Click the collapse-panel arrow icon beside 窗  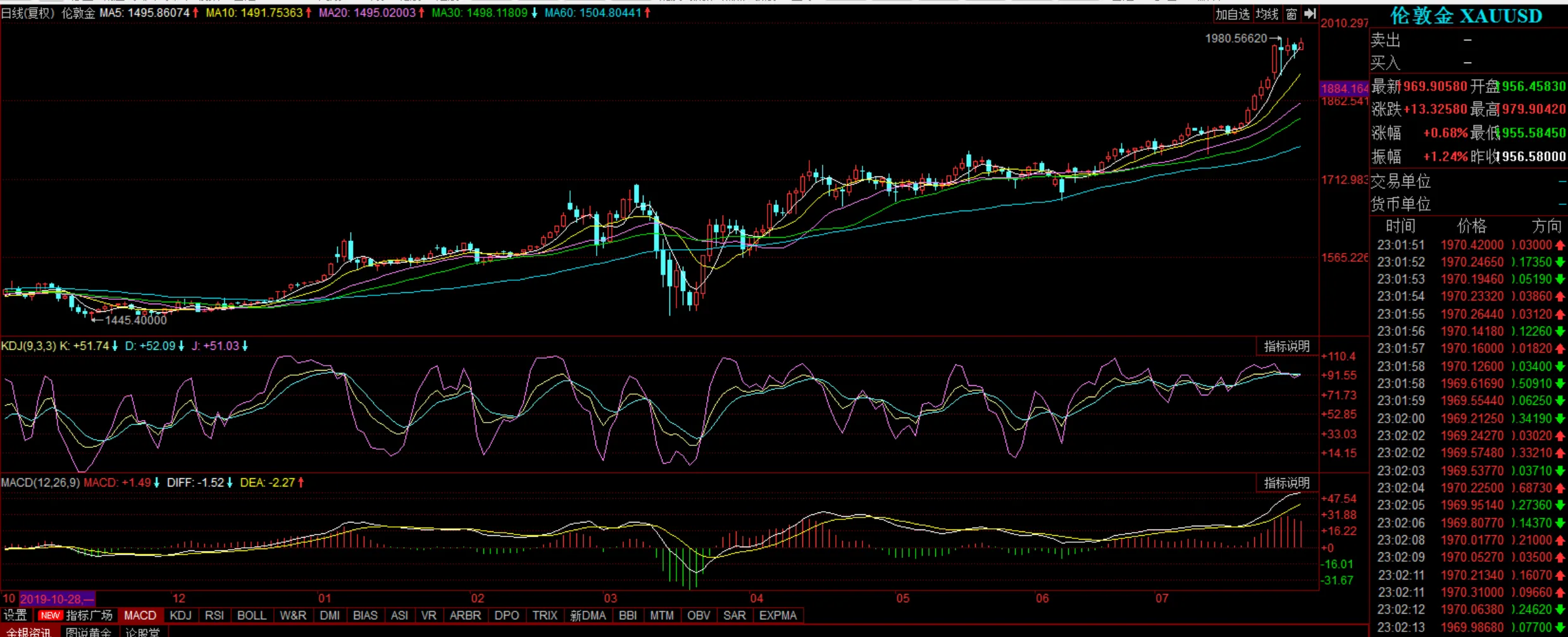click(1310, 13)
